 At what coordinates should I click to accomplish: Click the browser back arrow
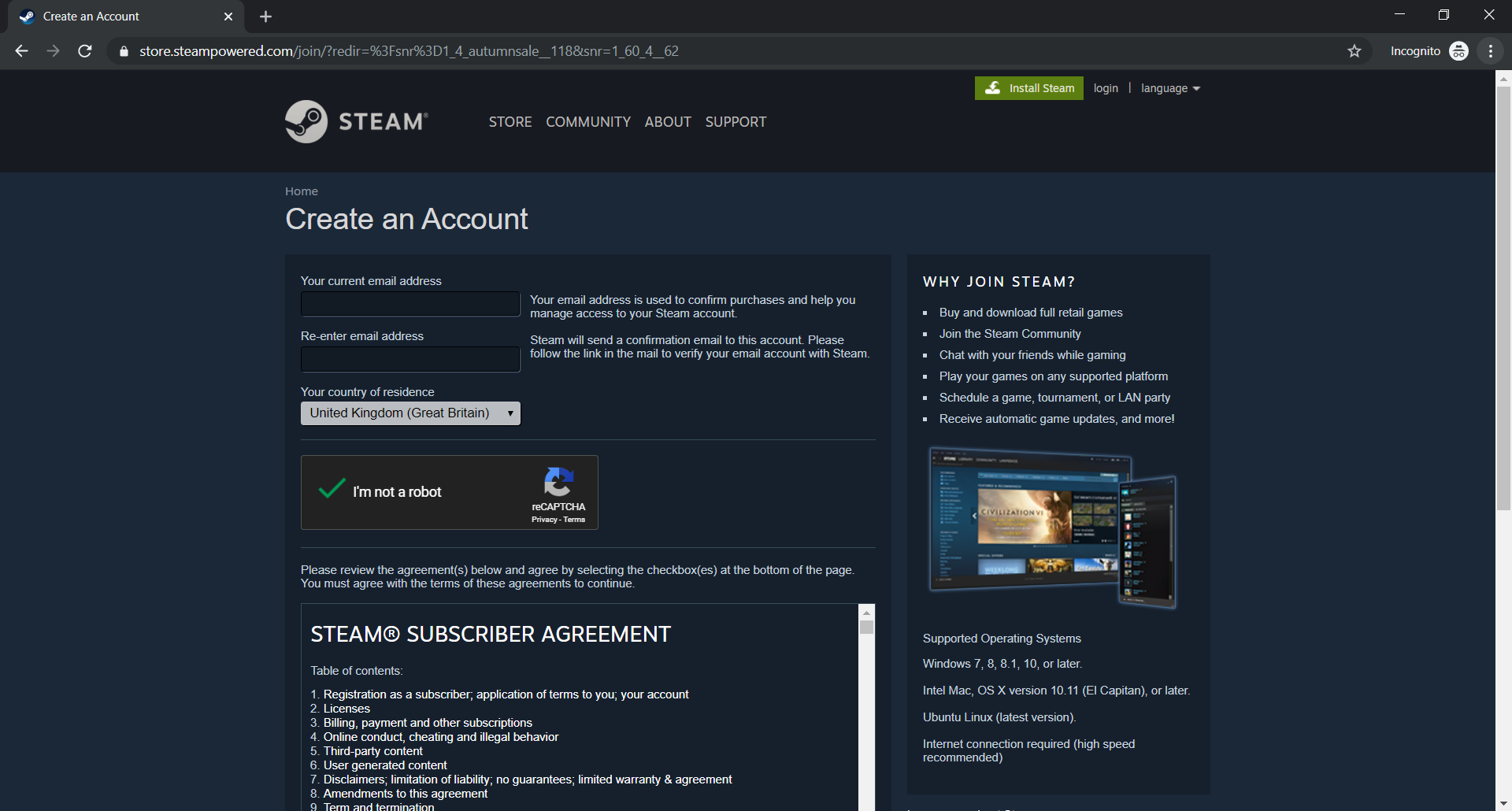(21, 51)
